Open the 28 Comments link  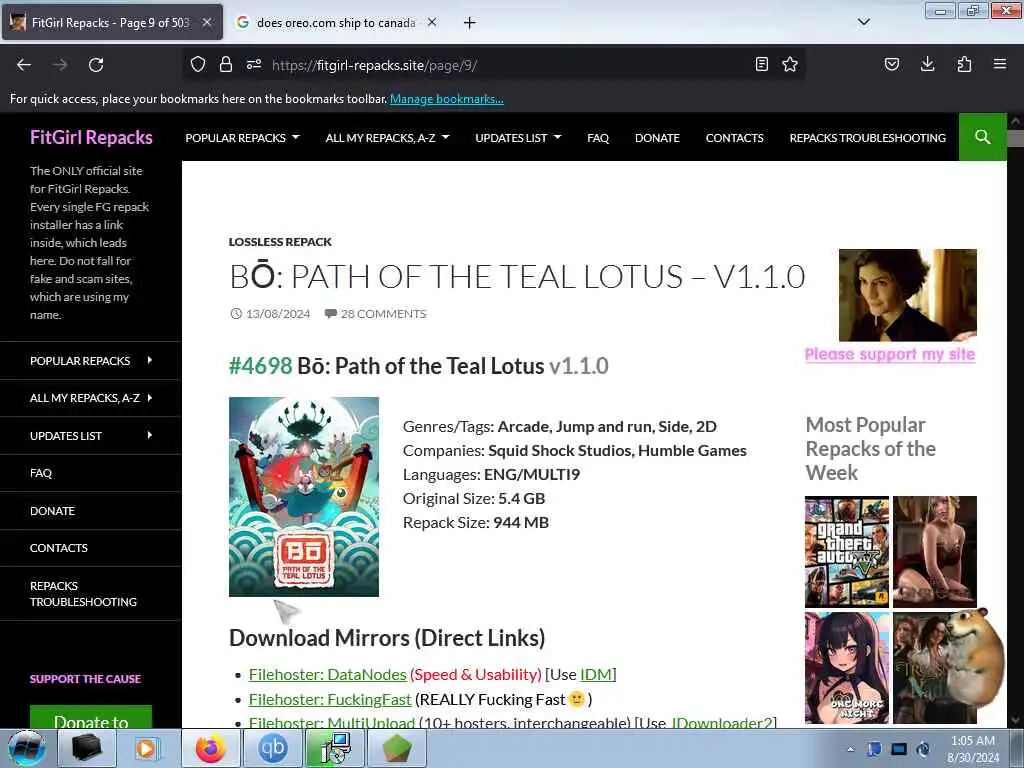[383, 313]
